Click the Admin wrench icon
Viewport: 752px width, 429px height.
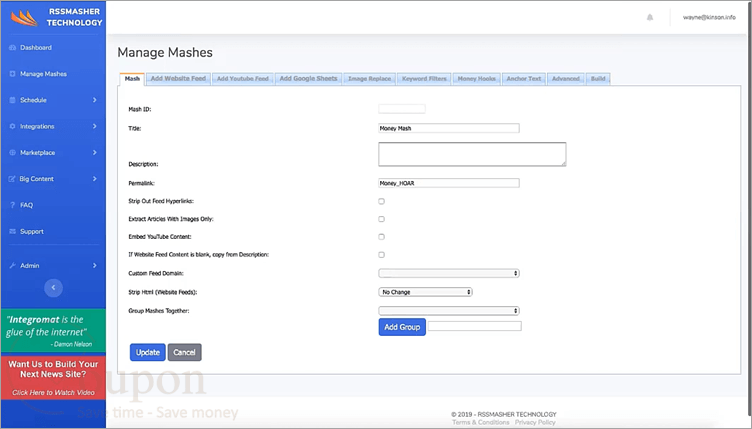pyautogui.click(x=12, y=266)
